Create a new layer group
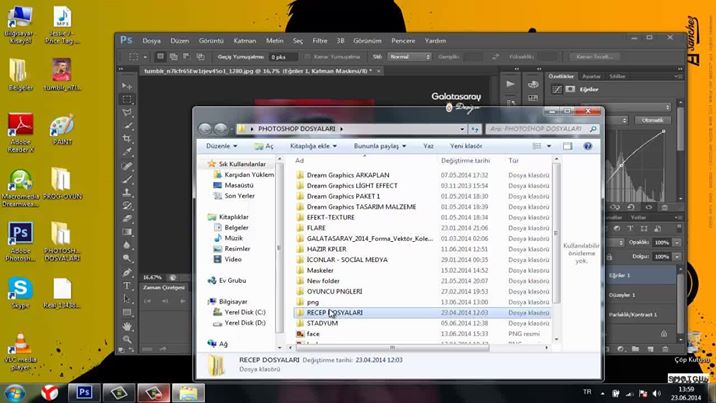 pyautogui.click(x=635, y=349)
